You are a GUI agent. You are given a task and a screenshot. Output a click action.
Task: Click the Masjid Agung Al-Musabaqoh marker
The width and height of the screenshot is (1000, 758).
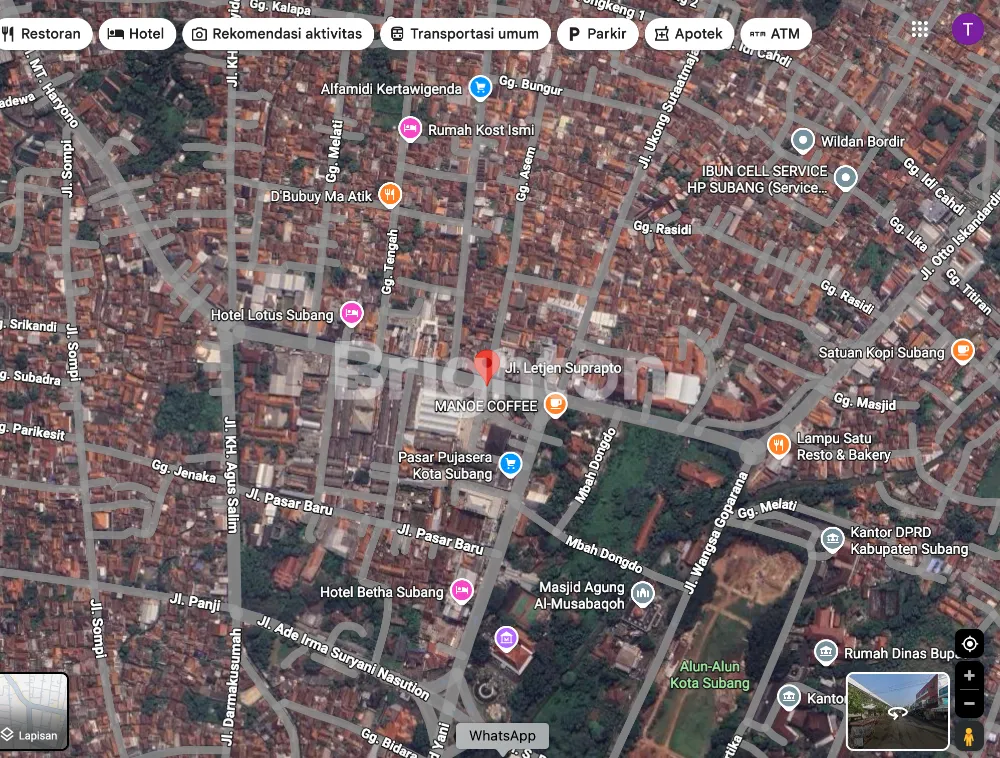tap(642, 594)
